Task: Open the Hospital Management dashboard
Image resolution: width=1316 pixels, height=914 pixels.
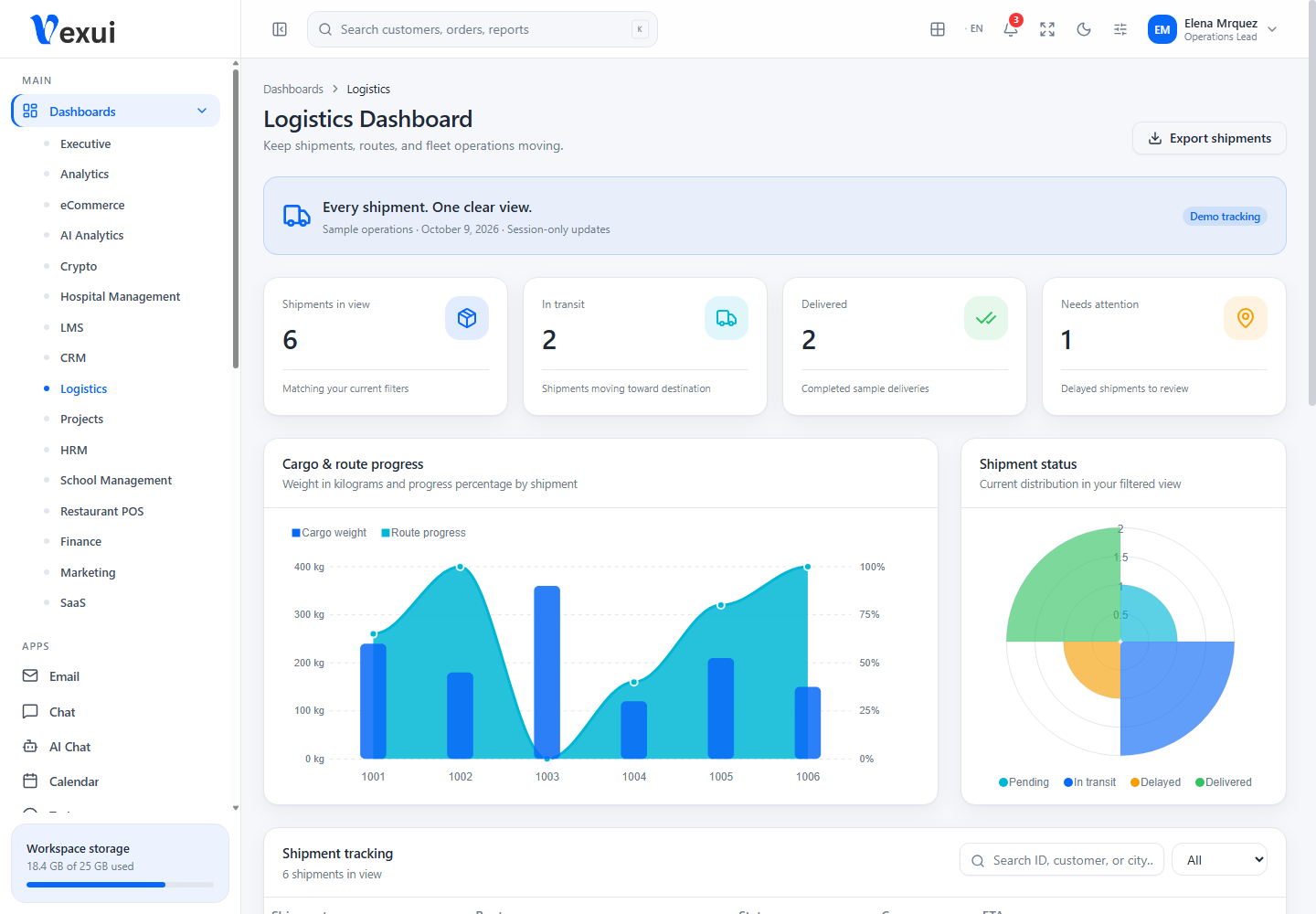Action: pos(121,296)
